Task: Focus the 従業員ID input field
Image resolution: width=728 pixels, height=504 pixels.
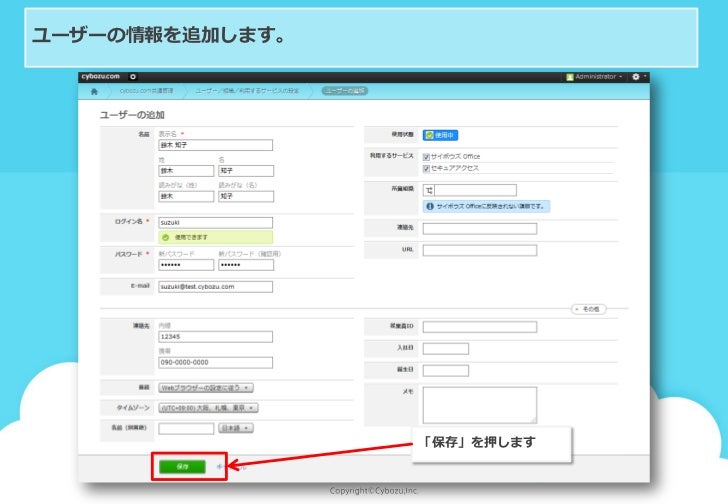Action: point(480,327)
